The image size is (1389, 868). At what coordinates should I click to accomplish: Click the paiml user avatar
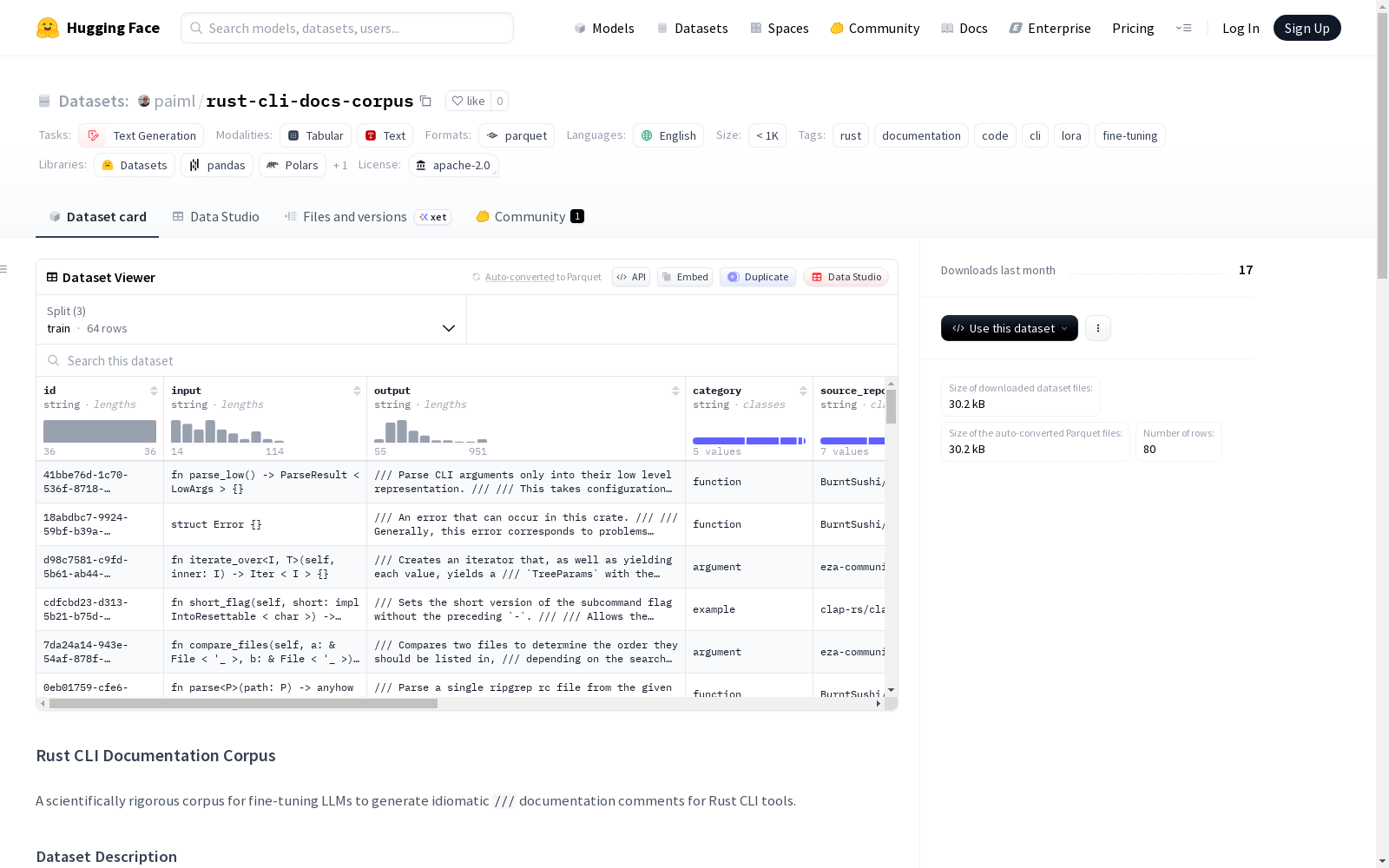(x=144, y=101)
